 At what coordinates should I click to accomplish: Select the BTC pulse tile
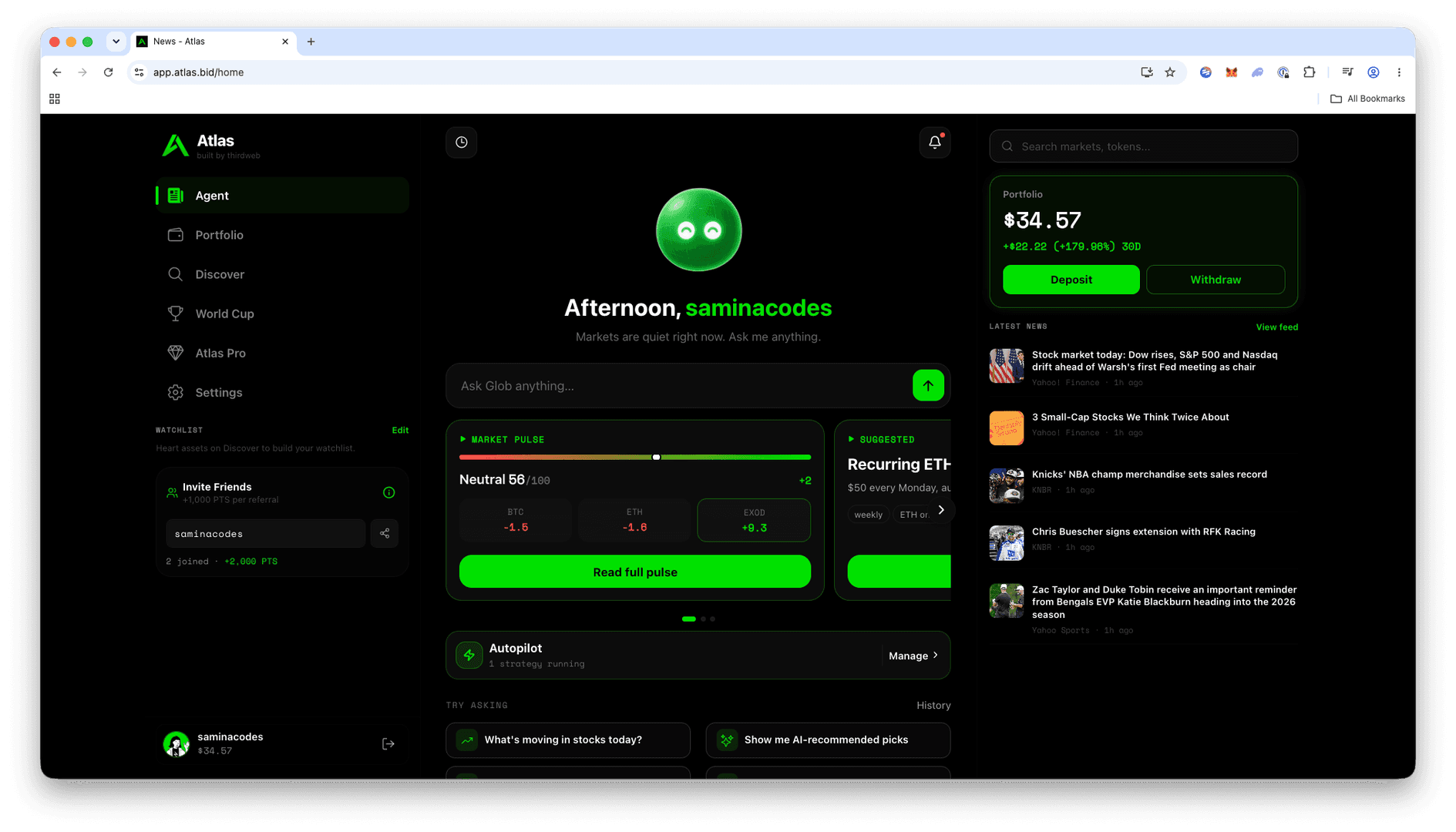click(x=516, y=520)
